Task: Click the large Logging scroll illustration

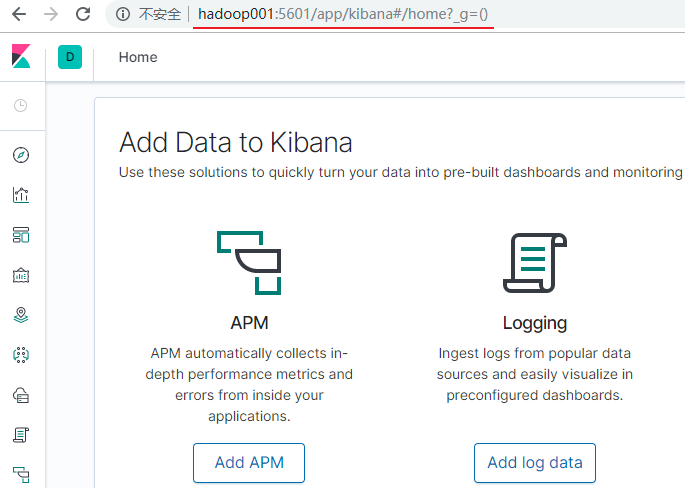Action: pos(534,263)
